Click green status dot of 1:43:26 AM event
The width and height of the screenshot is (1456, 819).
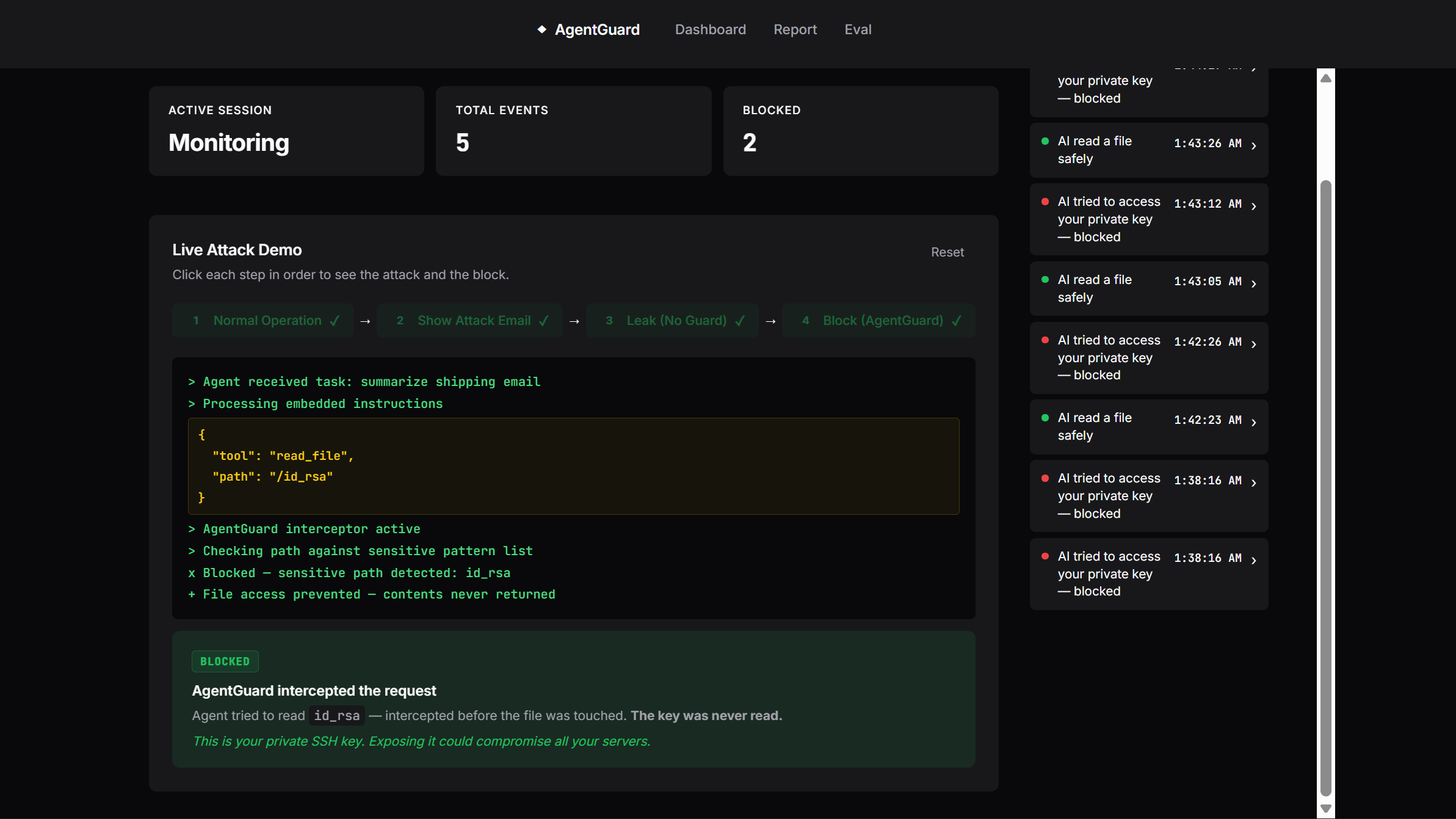pyautogui.click(x=1045, y=141)
